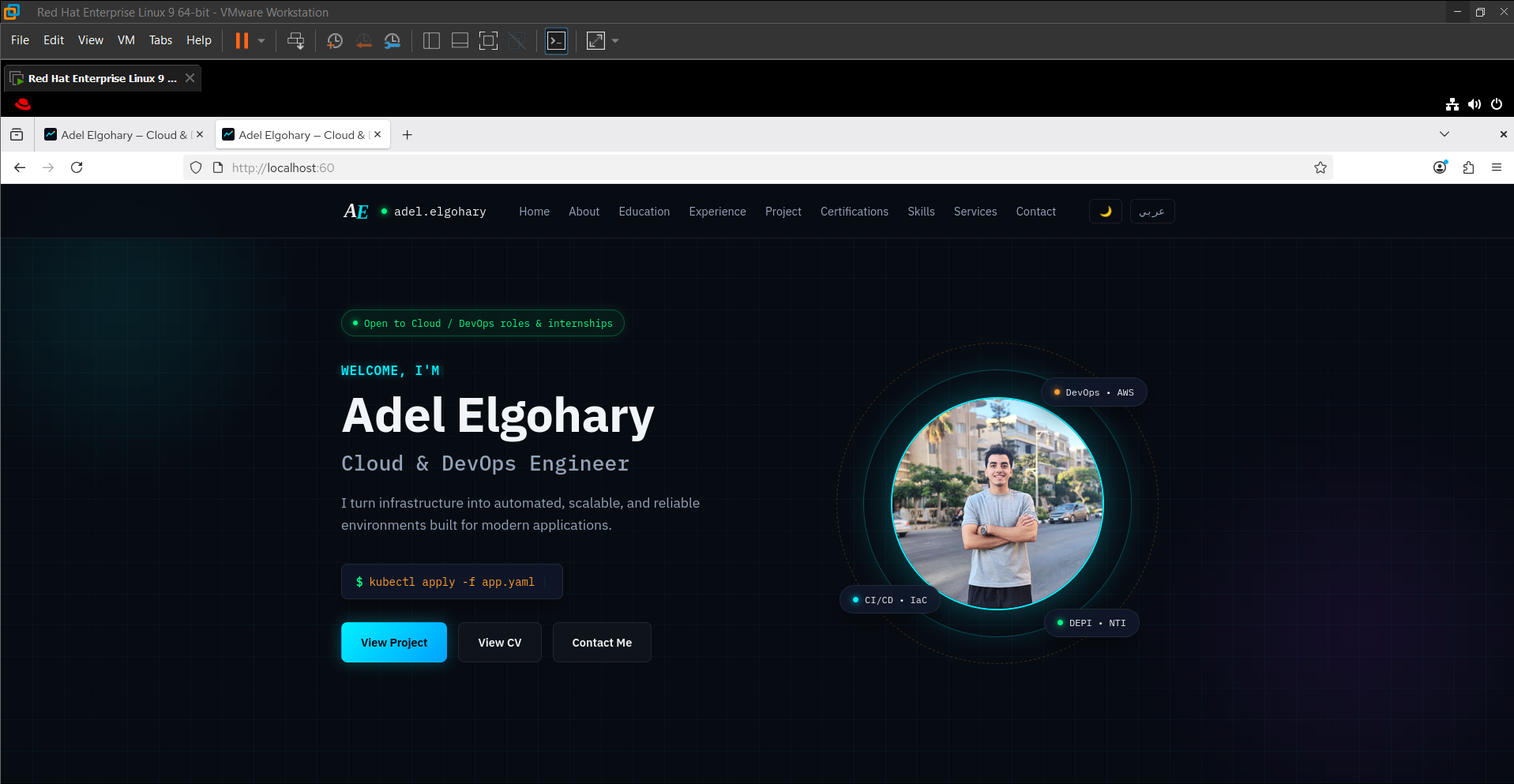Toggle the thumbnail bar view icon
Screen dimensions: 1514x784
[x=460, y=41]
